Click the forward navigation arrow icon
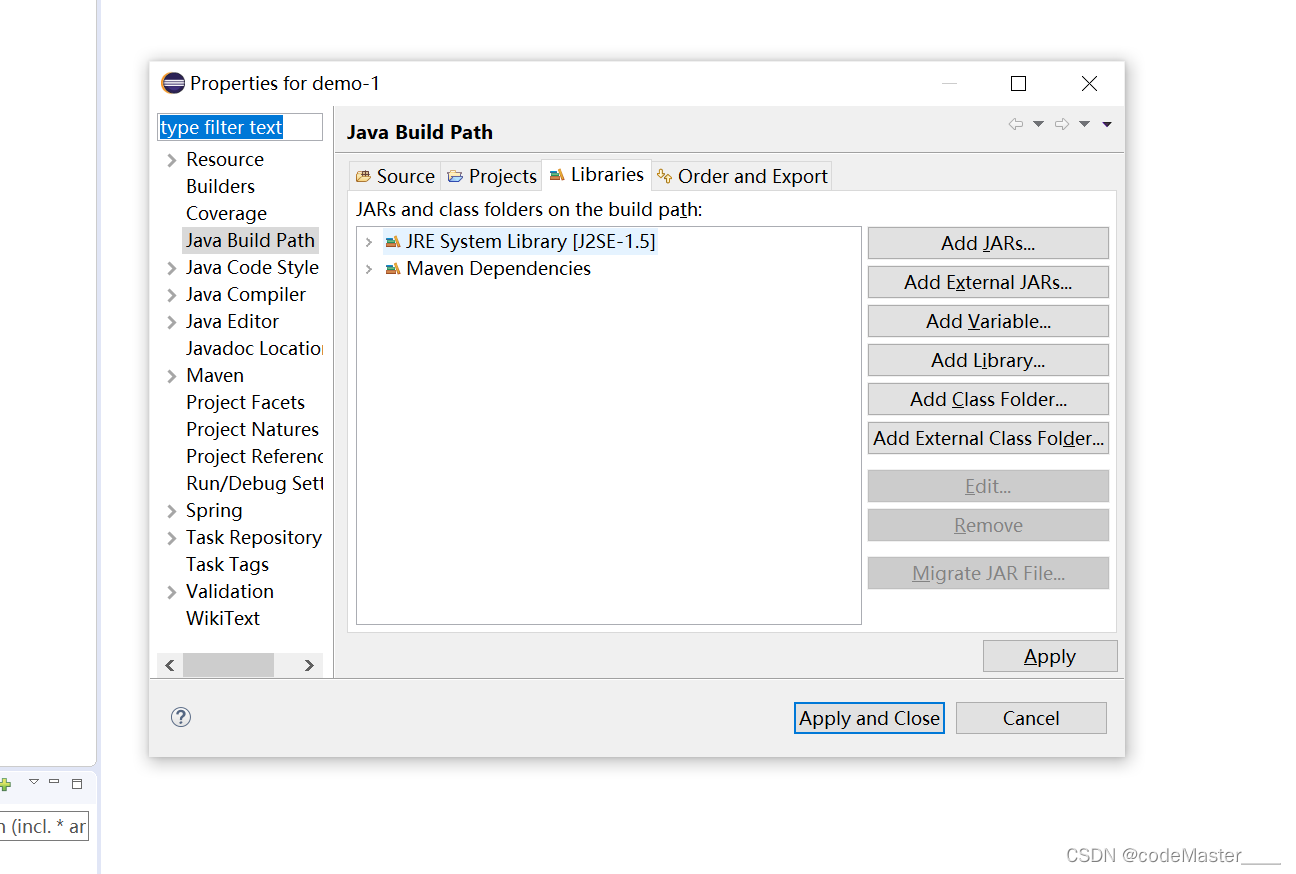 click(1062, 124)
